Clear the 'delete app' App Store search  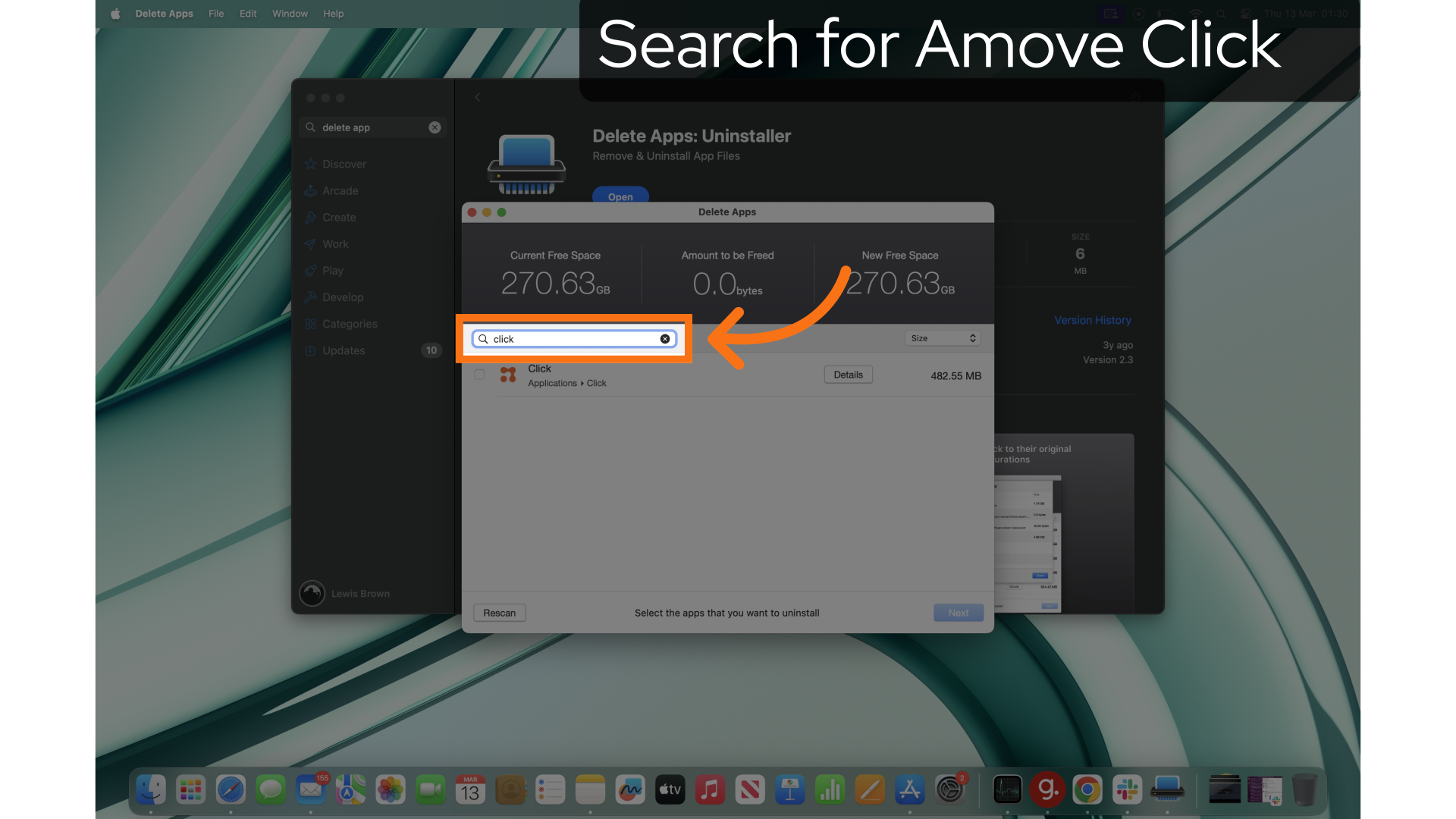435,127
